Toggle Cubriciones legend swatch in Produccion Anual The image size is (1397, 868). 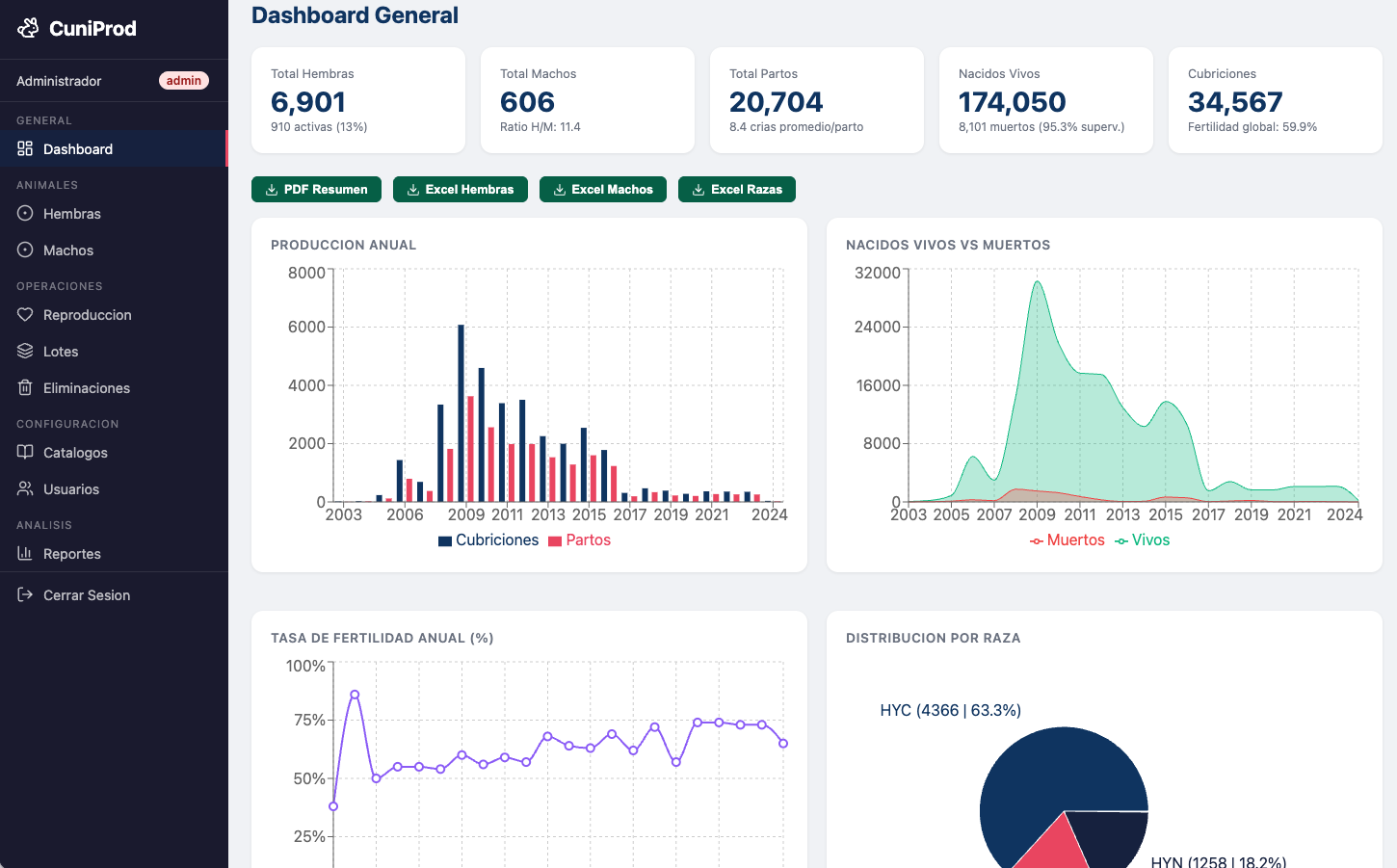click(445, 541)
